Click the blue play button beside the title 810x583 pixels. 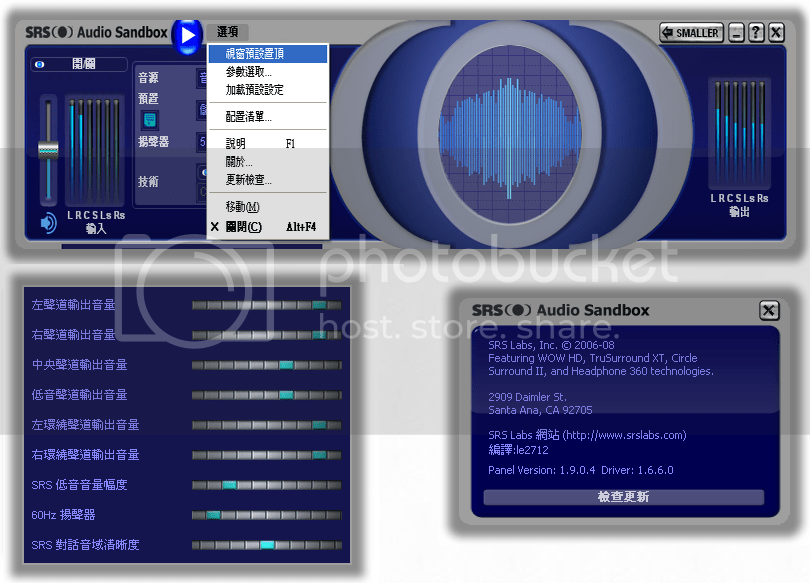(186, 36)
